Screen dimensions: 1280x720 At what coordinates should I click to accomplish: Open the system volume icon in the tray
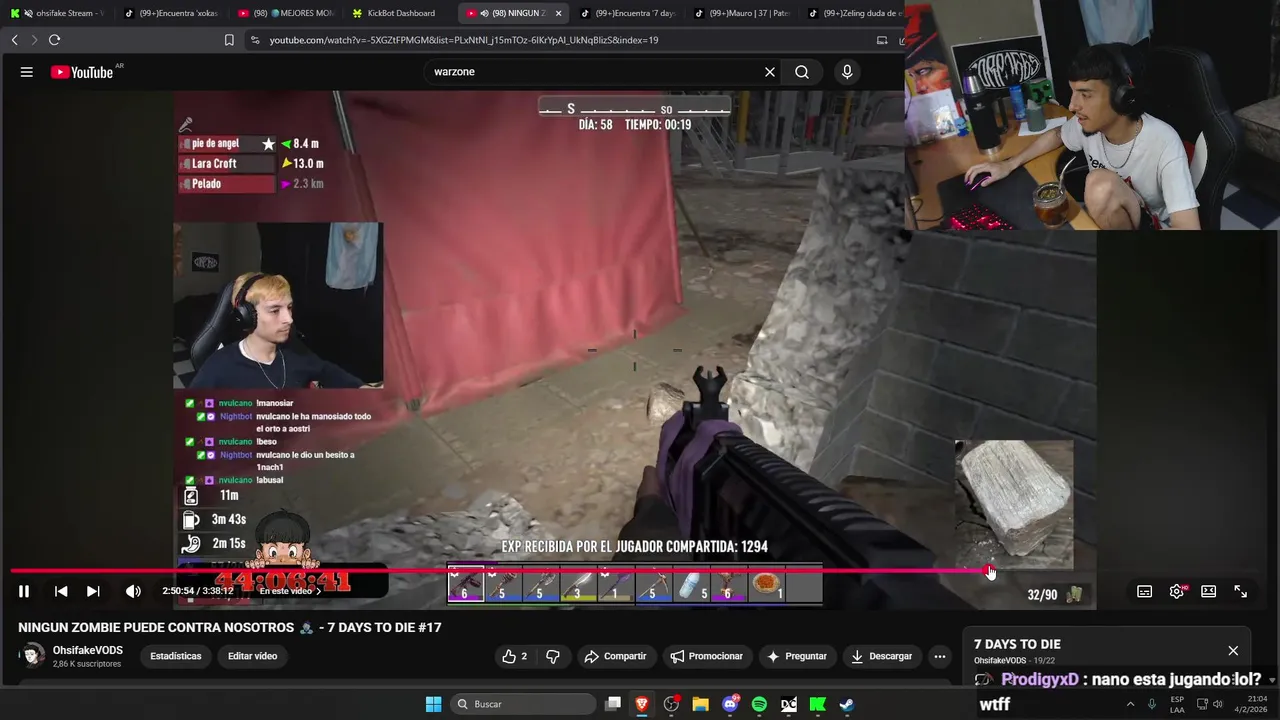tap(1217, 704)
